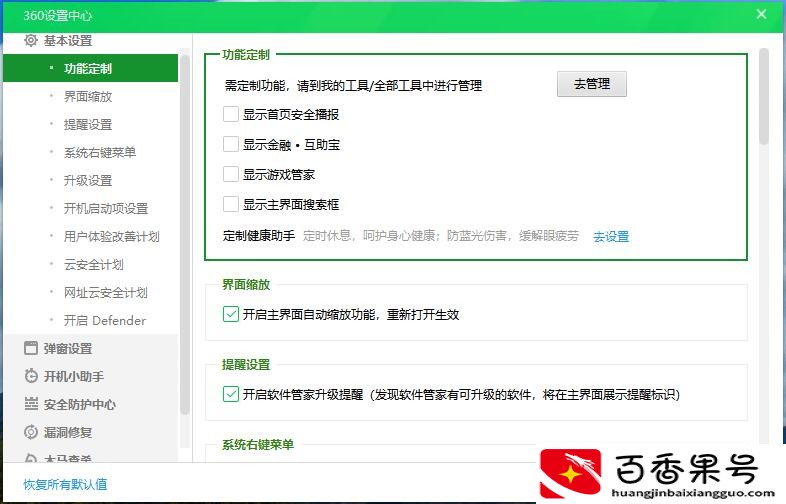Select 系统右键菜单 sidebar entry
The width and height of the screenshot is (786, 504).
(100, 152)
